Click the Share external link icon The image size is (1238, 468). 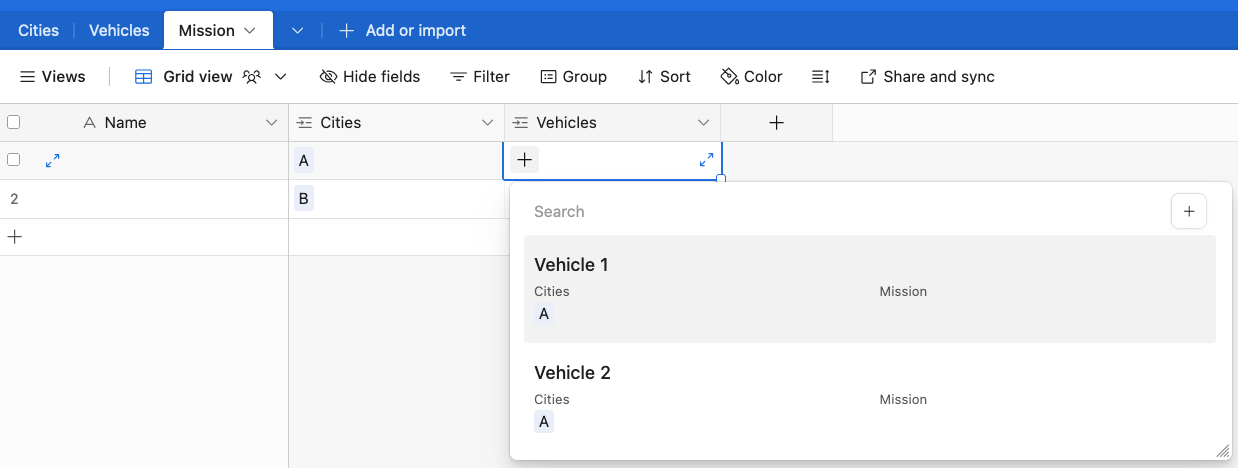868,77
